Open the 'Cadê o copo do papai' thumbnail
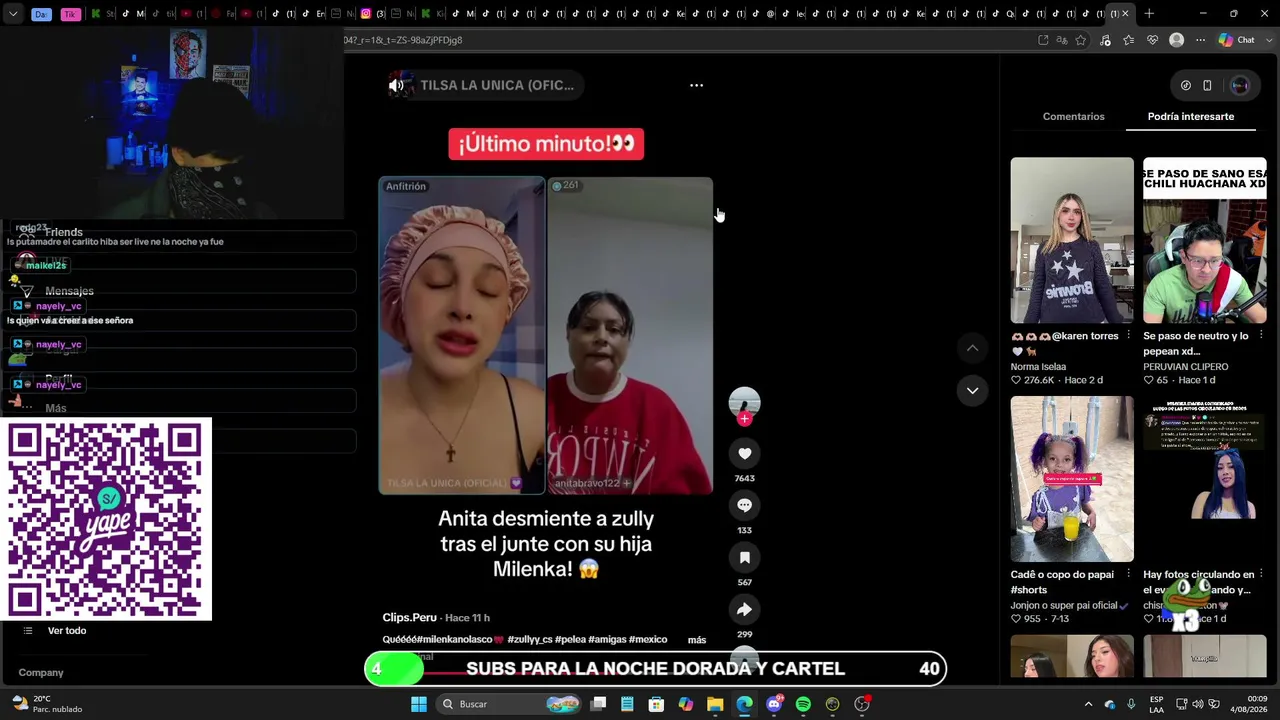The width and height of the screenshot is (1280, 720). [1072, 479]
